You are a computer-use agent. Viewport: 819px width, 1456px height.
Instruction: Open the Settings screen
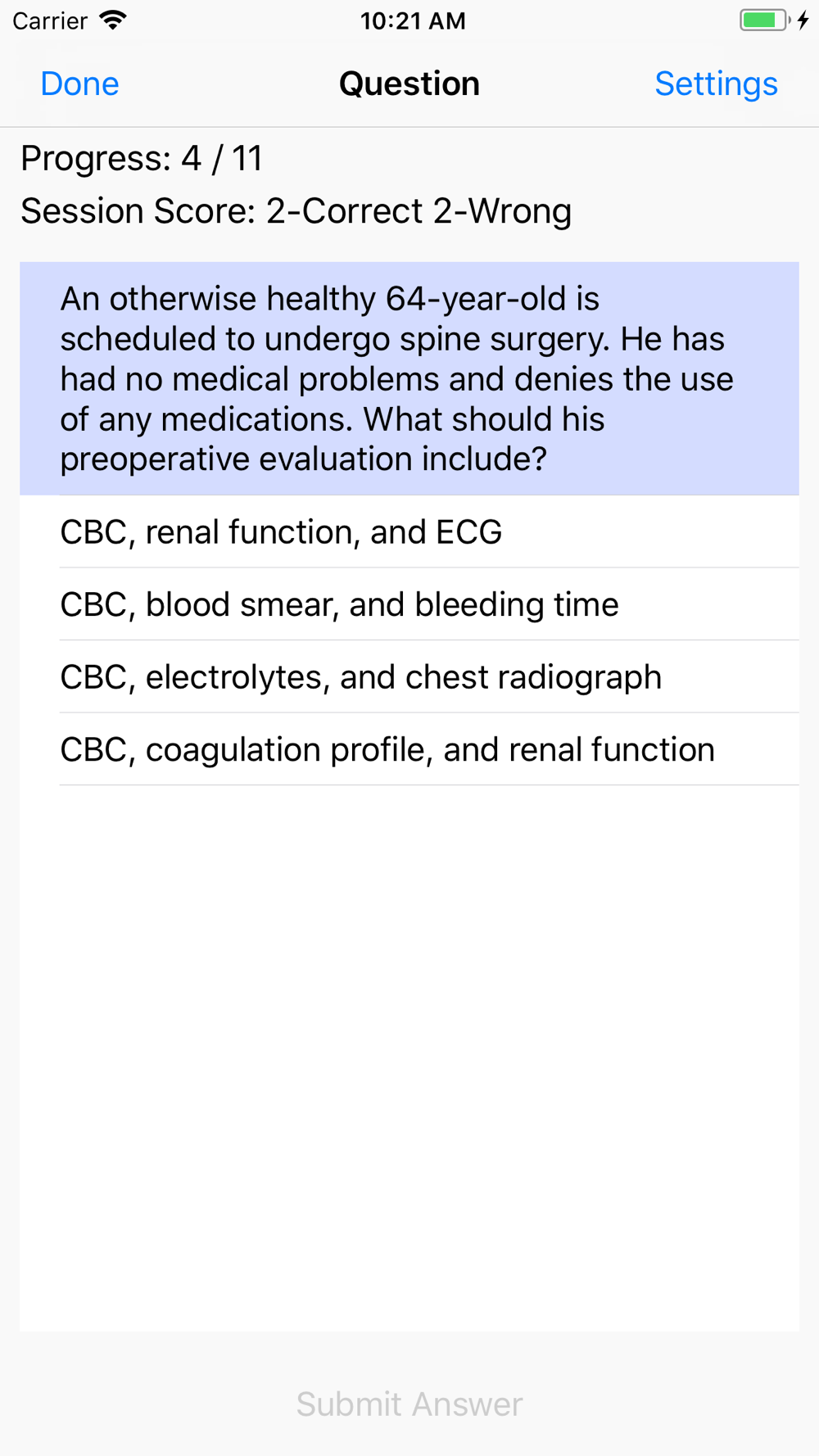tap(716, 84)
